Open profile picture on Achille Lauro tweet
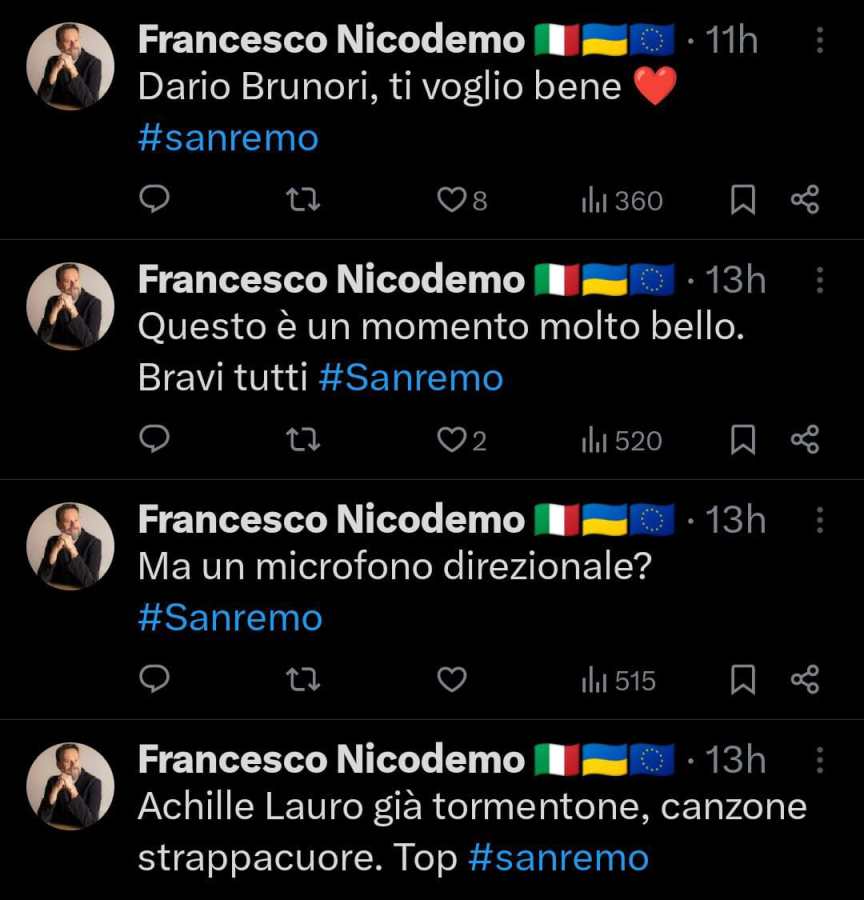The height and width of the screenshot is (900, 864). coord(70,786)
